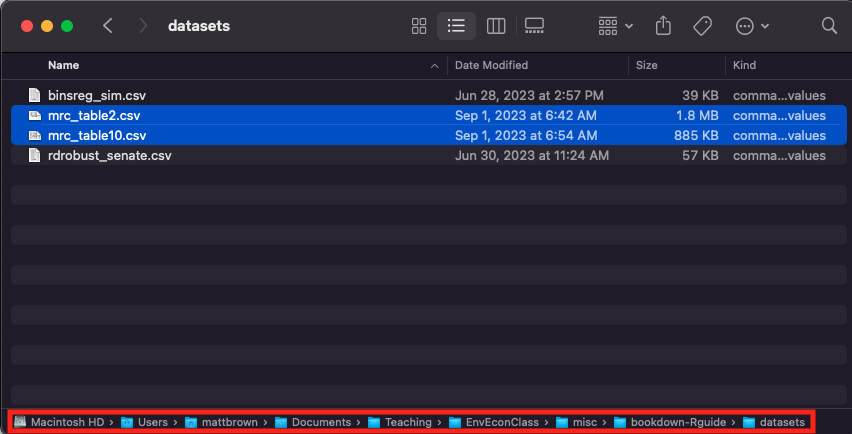The width and height of the screenshot is (852, 434).
Task: Click the datasets window title
Action: pyautogui.click(x=199, y=26)
